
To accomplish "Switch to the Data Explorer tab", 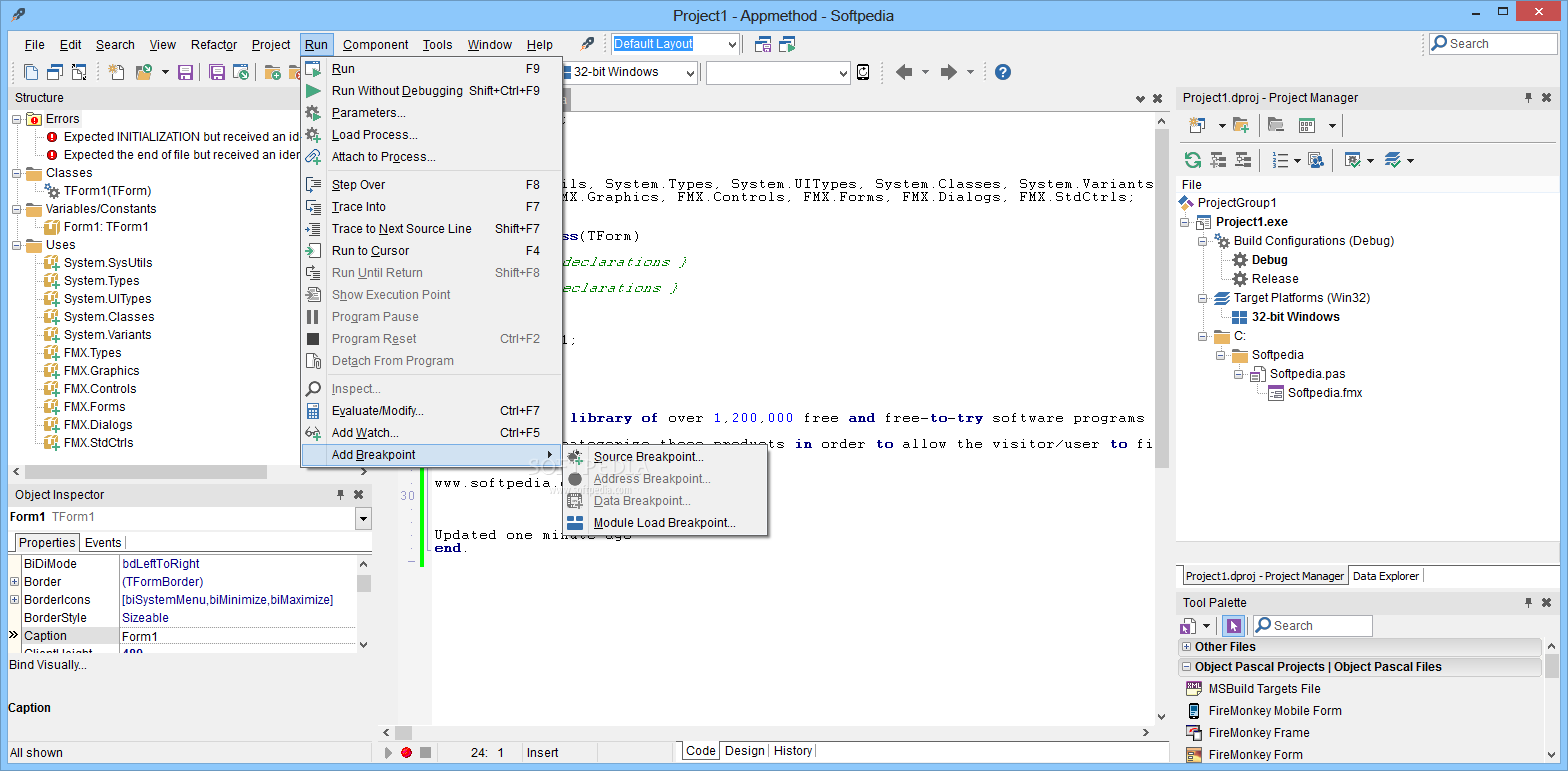I will click(x=1386, y=576).
